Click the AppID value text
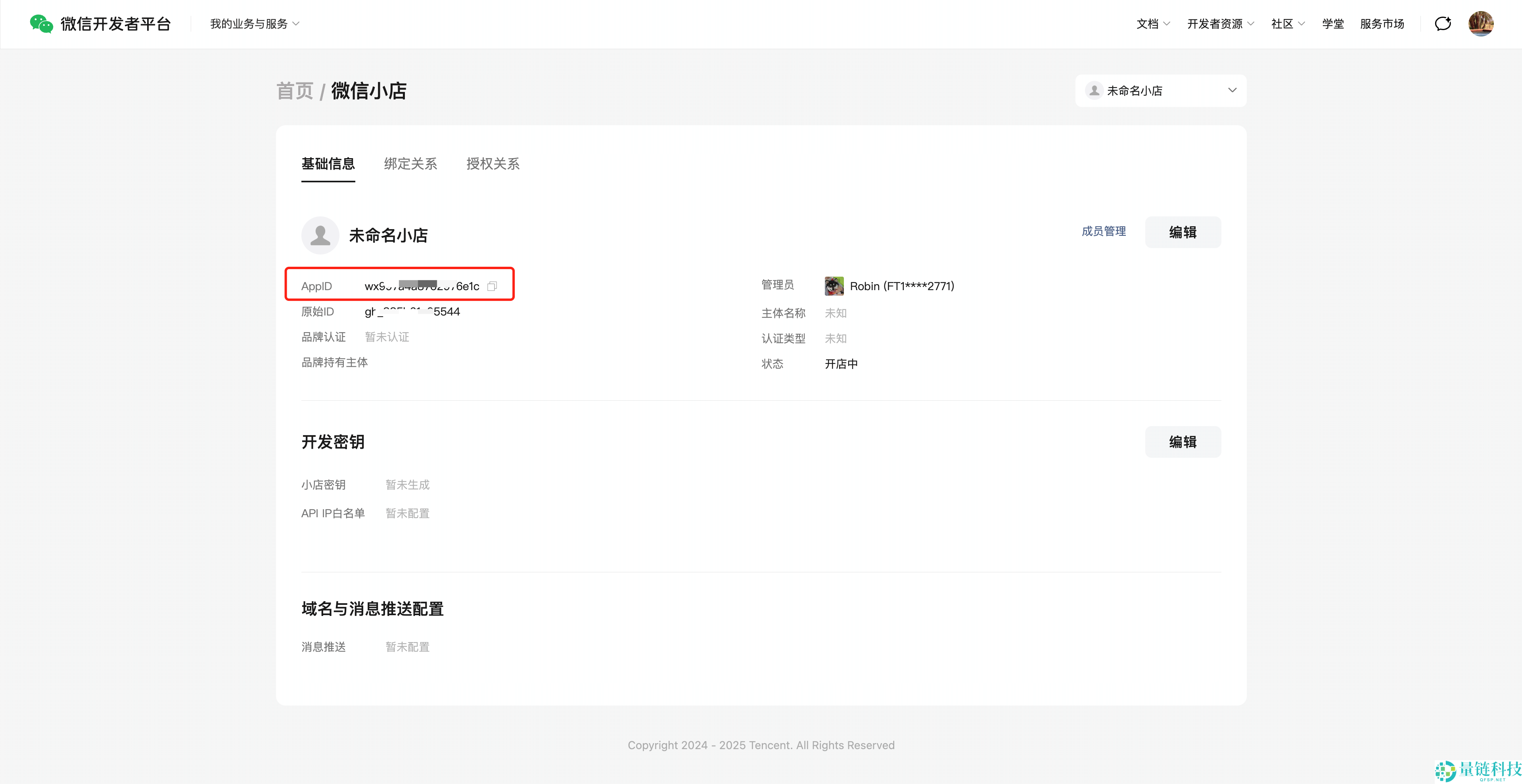 pos(422,286)
